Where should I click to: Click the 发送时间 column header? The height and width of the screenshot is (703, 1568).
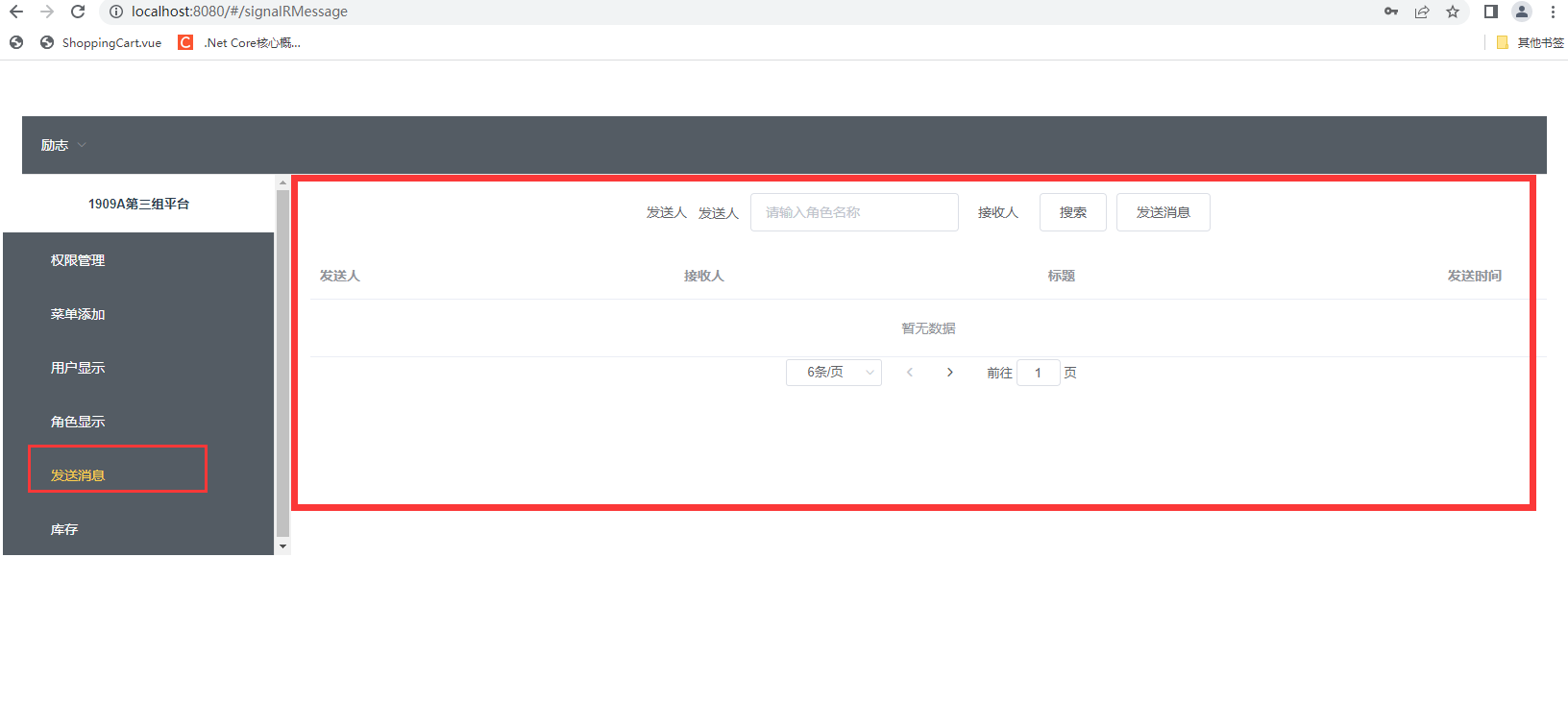point(1475,276)
